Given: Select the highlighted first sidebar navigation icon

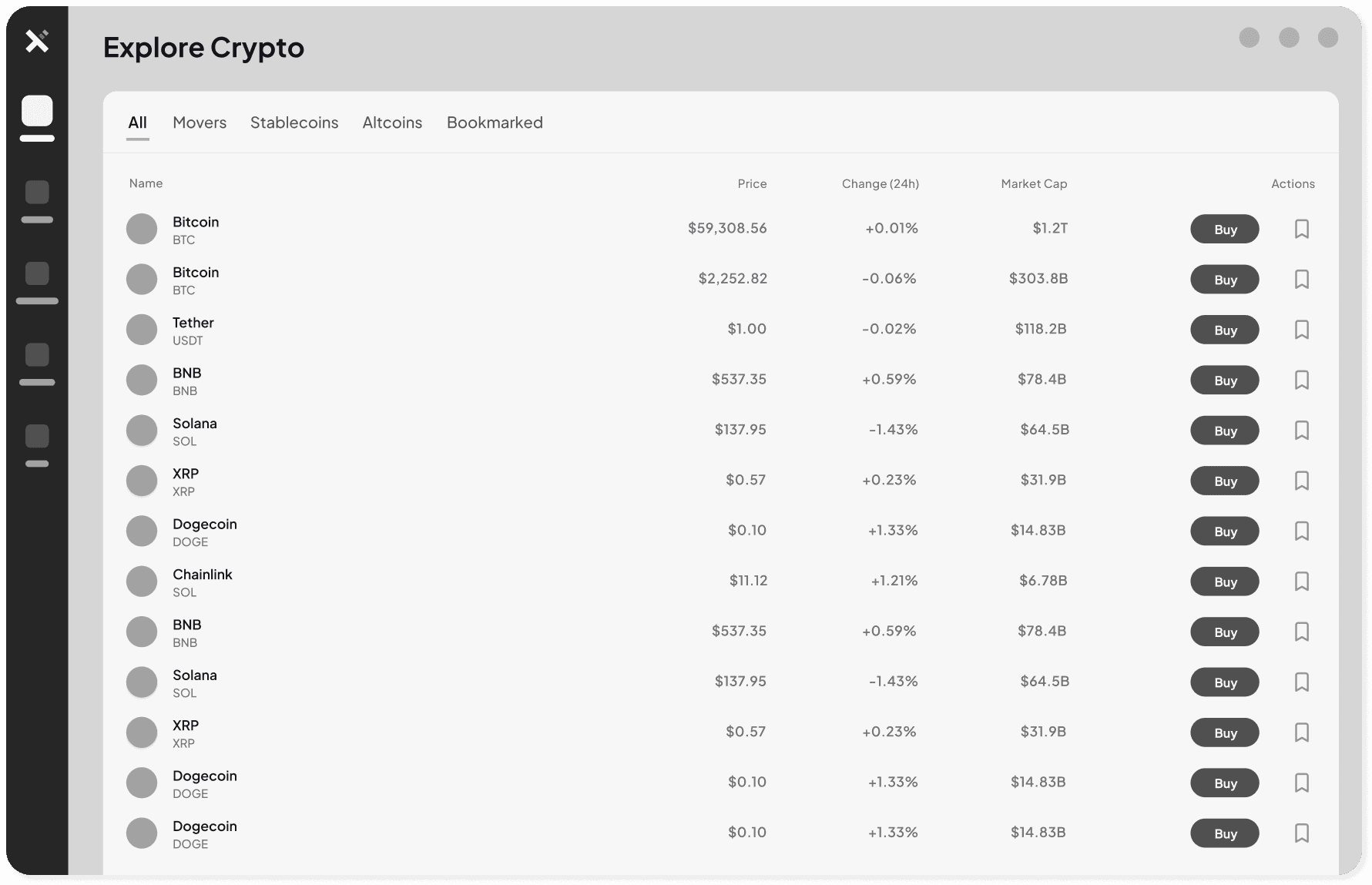Looking at the screenshot, I should pyautogui.click(x=37, y=111).
